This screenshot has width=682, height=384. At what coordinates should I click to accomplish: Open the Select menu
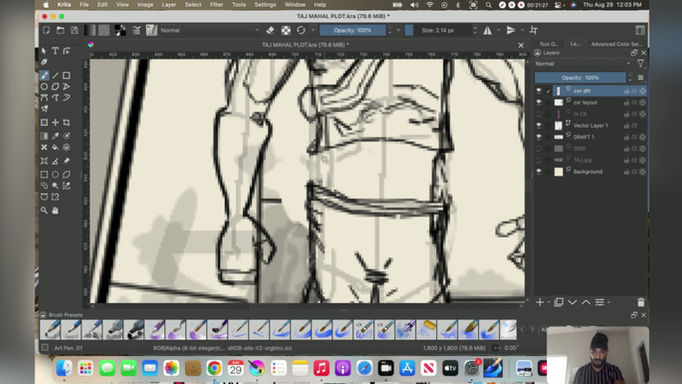coord(193,5)
